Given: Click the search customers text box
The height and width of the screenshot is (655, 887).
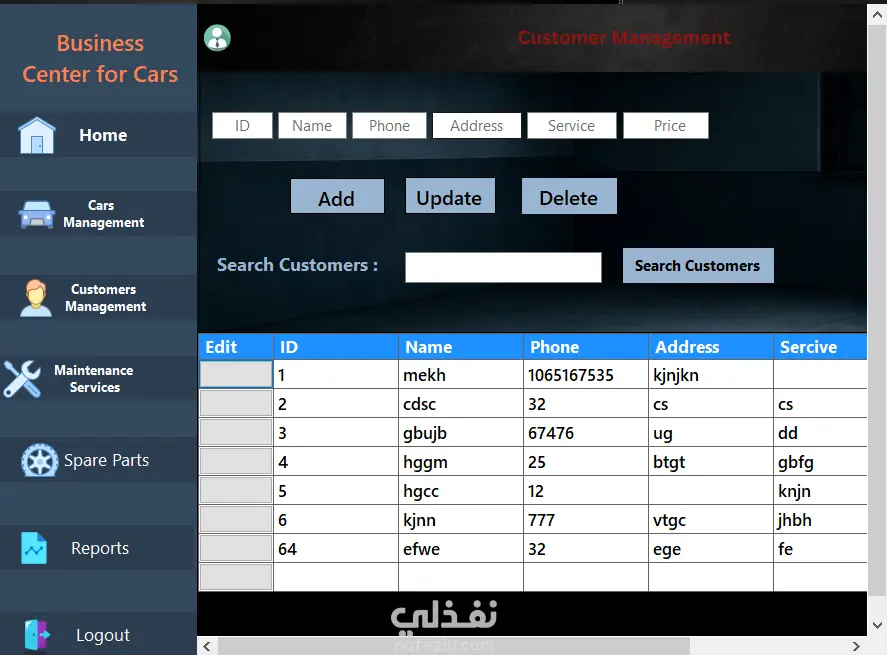Looking at the screenshot, I should (503, 268).
